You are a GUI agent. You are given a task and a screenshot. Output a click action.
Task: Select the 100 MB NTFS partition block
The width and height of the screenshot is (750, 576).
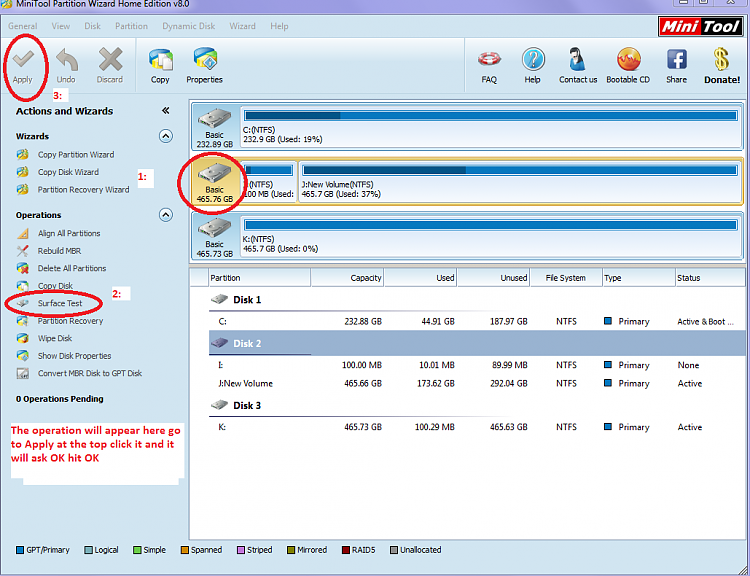click(x=268, y=182)
